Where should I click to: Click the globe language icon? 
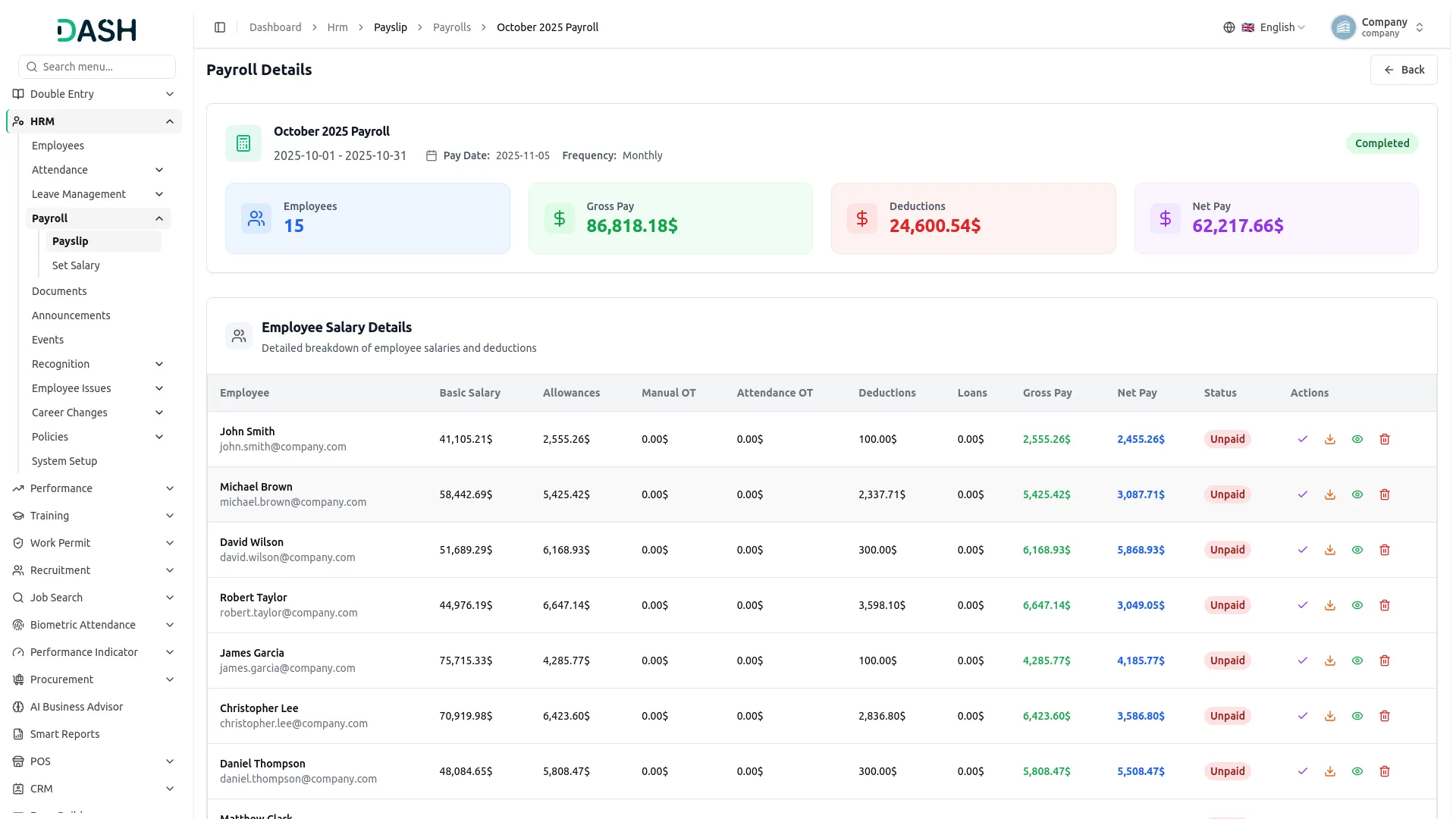pos(1228,27)
